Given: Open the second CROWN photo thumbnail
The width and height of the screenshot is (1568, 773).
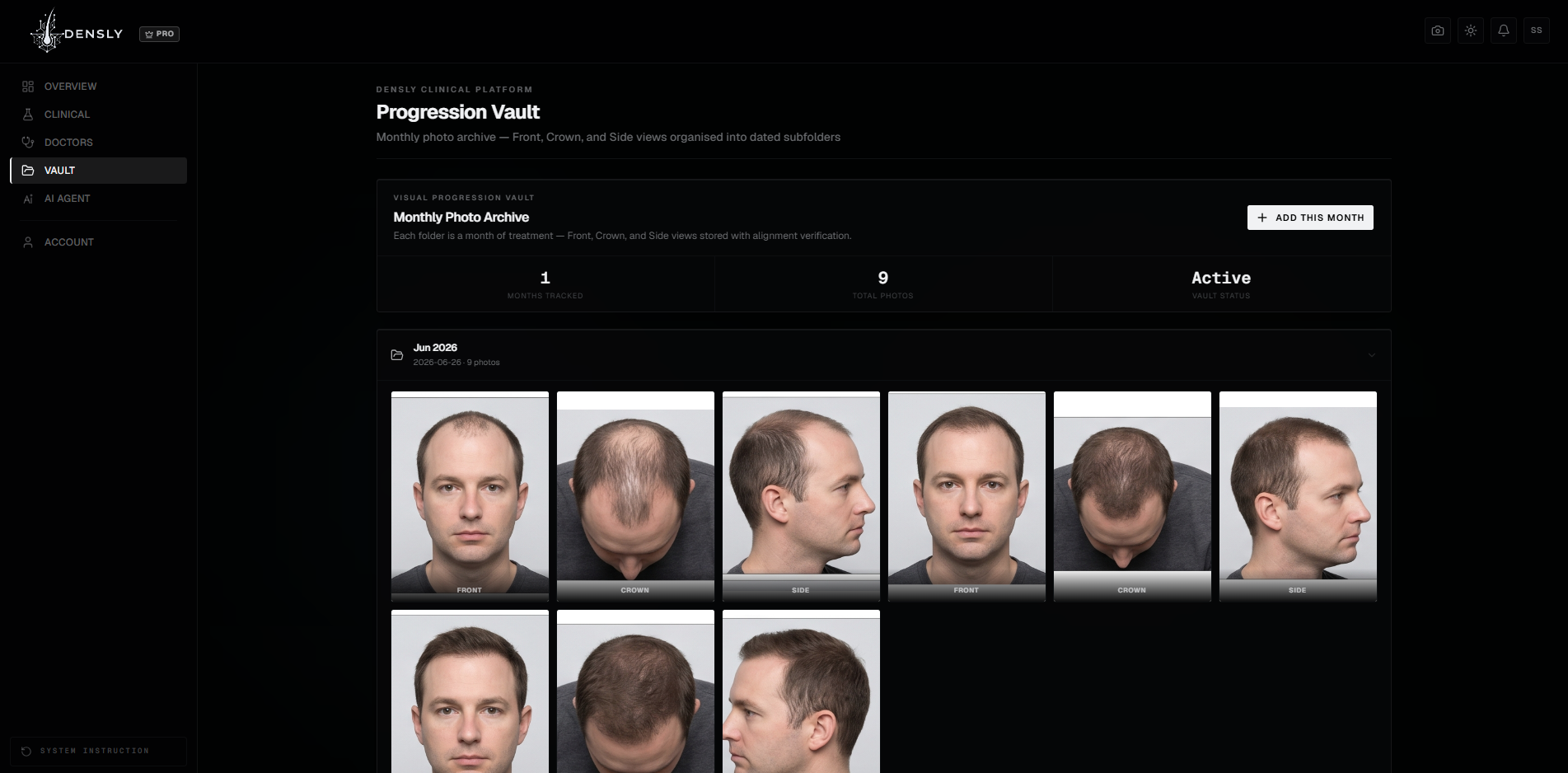Looking at the screenshot, I should 1132,496.
